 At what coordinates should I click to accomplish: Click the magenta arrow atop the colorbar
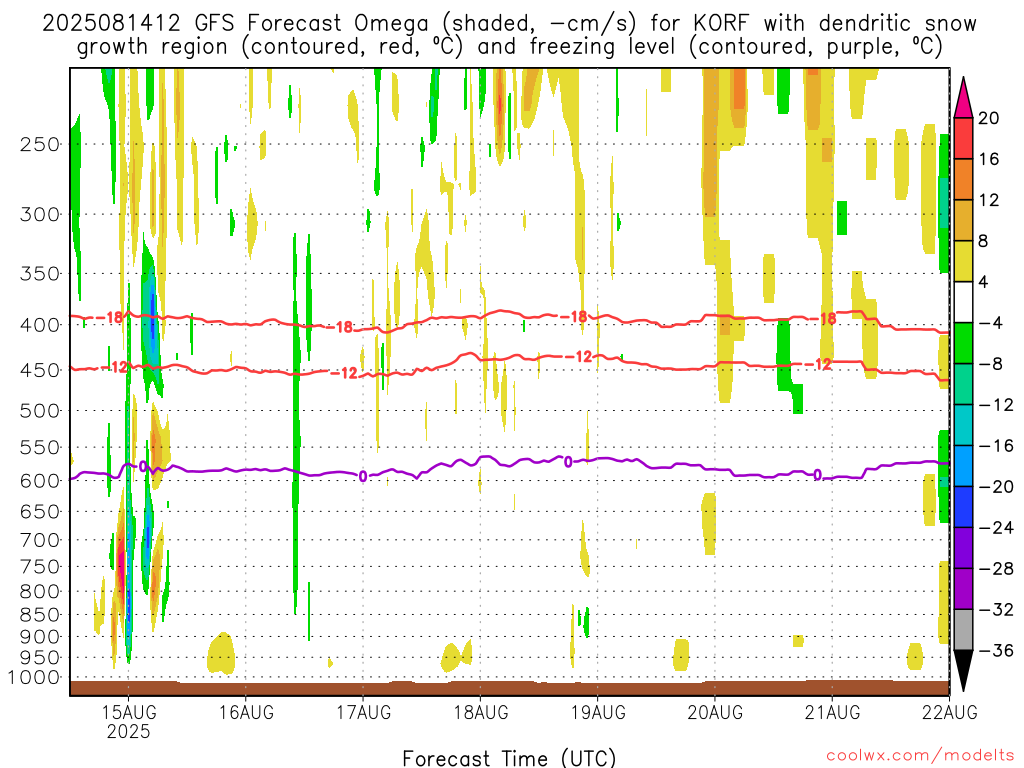963,97
